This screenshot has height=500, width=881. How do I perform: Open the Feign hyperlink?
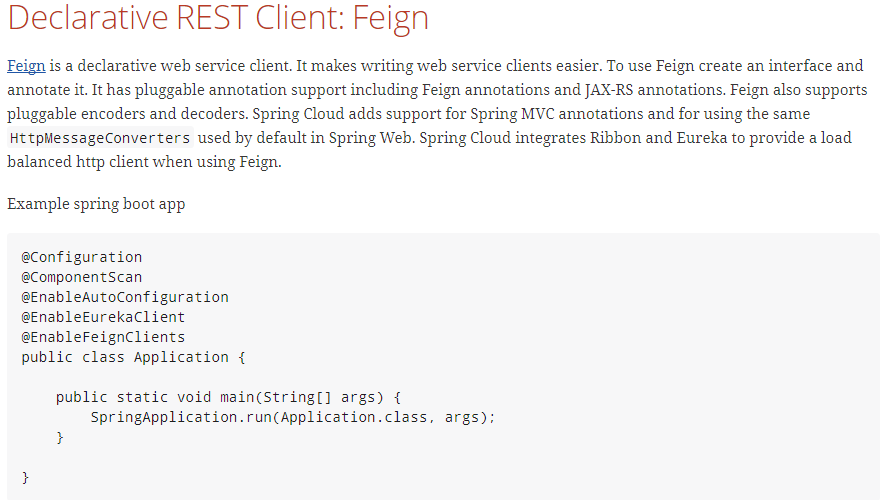(x=26, y=66)
